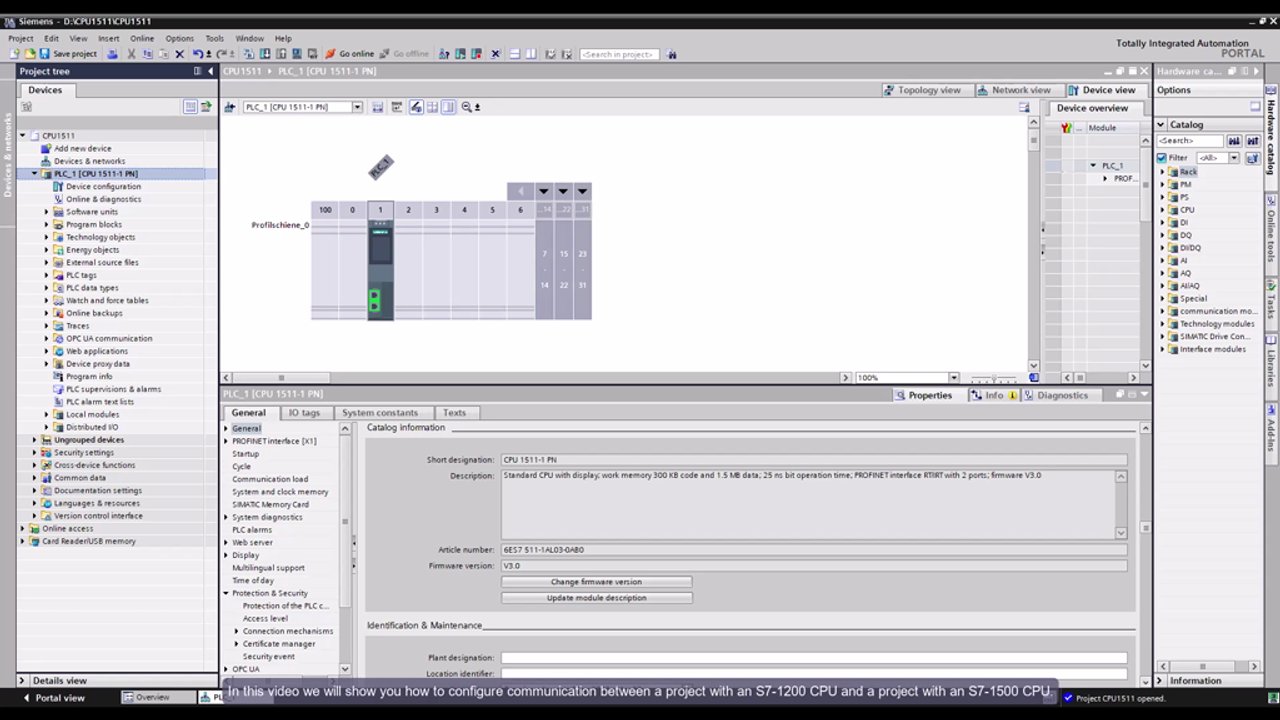Open the System constants tab
This screenshot has width=1280, height=720.
tap(380, 412)
